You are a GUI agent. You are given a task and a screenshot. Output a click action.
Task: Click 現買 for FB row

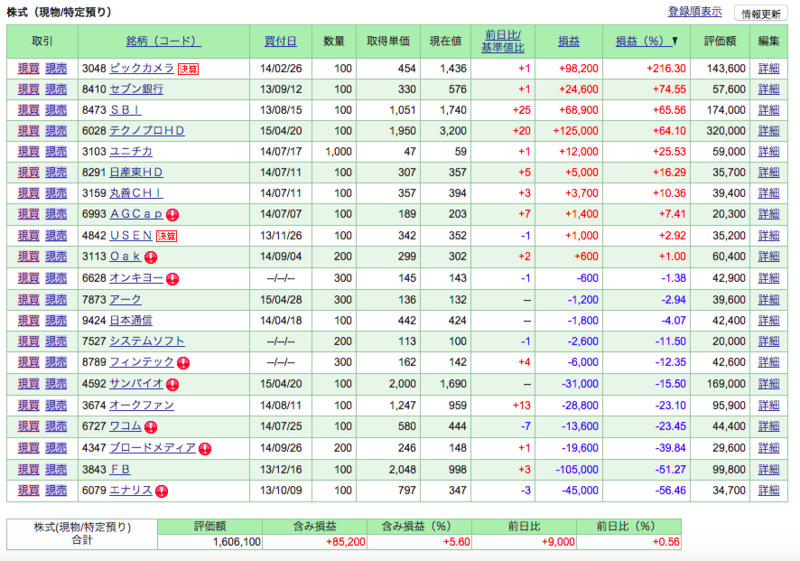pyautogui.click(x=29, y=469)
